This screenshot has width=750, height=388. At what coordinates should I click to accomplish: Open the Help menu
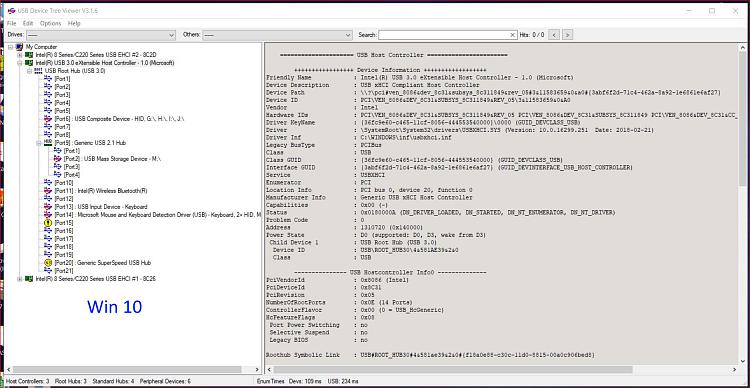(74, 23)
